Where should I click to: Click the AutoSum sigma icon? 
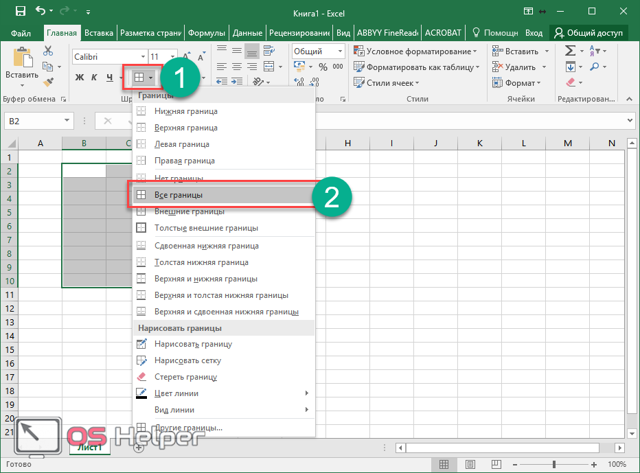click(570, 51)
